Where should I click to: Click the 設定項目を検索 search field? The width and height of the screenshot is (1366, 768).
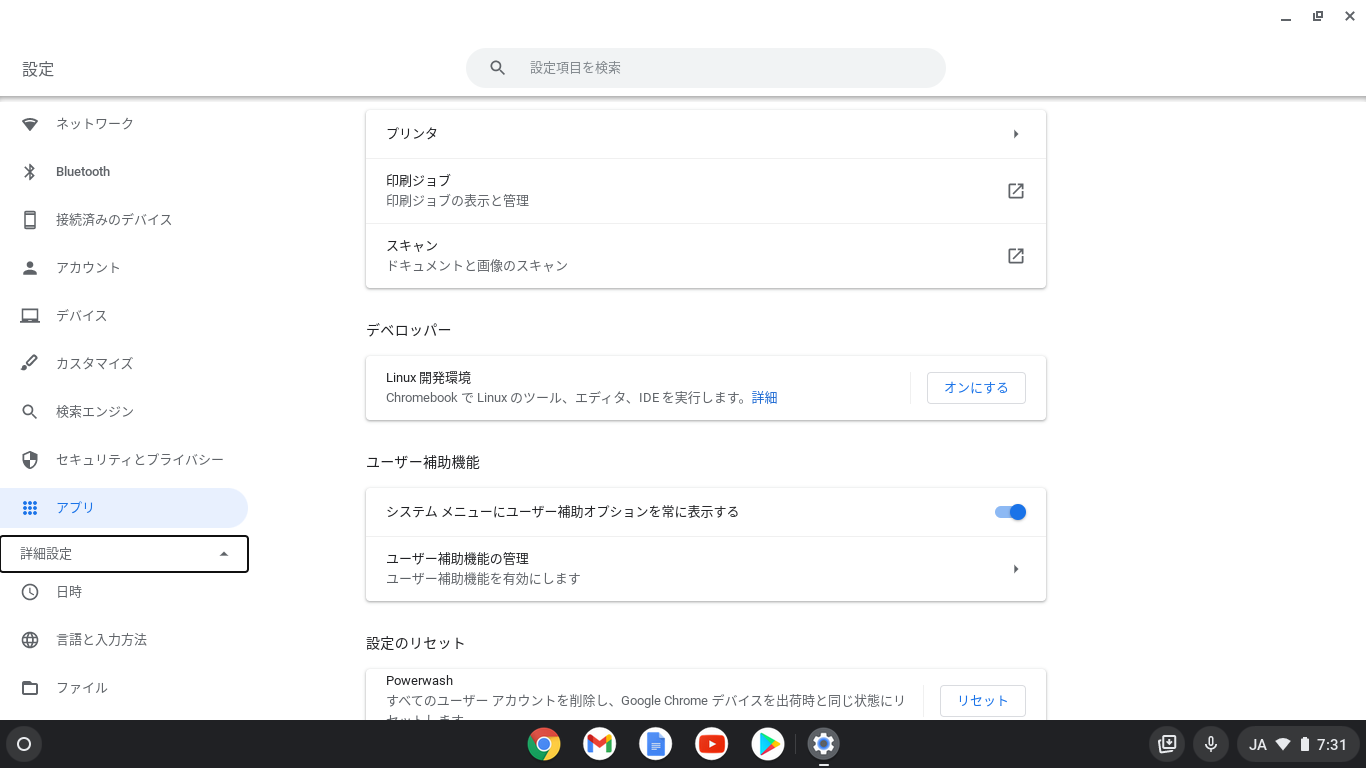(705, 67)
